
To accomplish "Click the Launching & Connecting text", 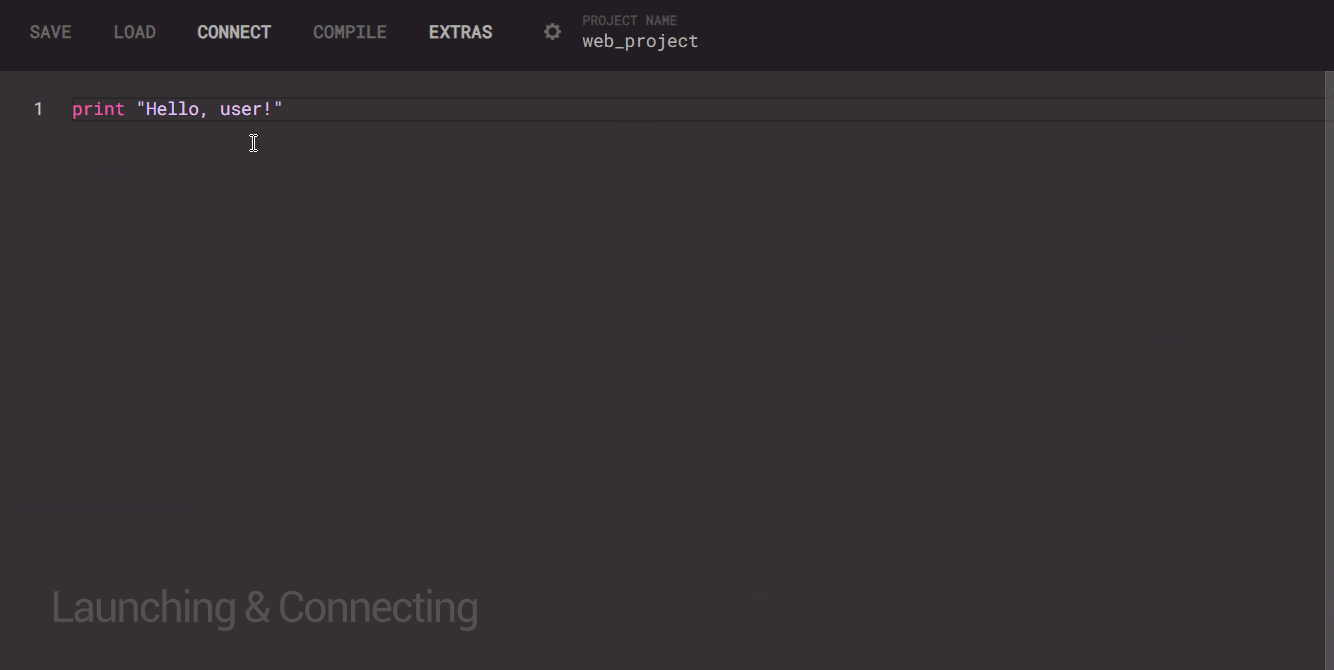I will pyautogui.click(x=265, y=606).
